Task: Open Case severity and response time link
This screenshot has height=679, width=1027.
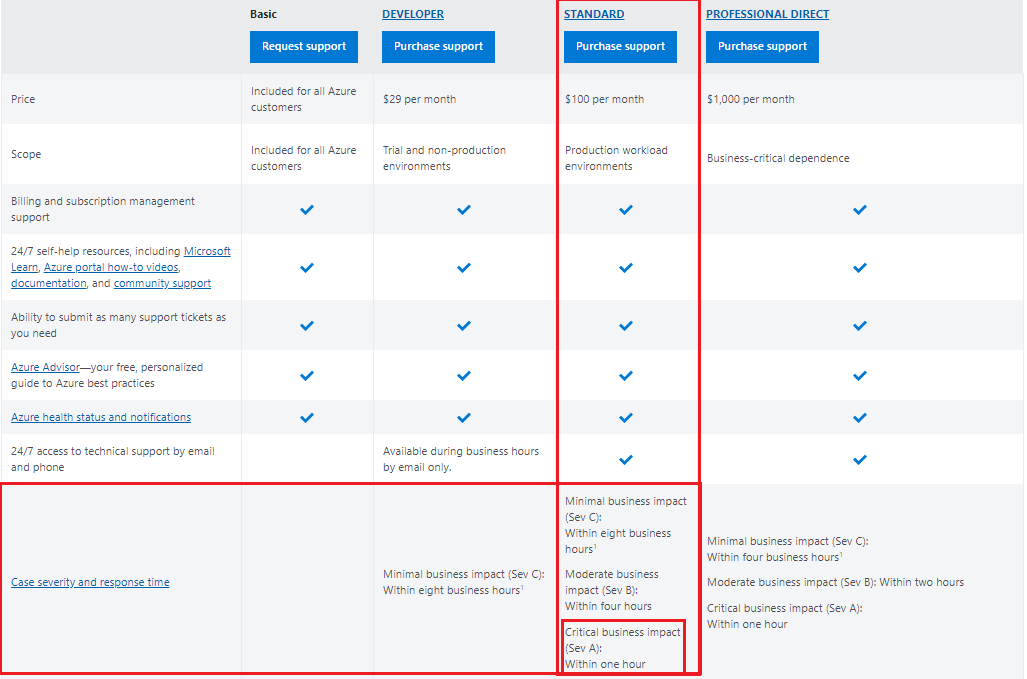Action: point(90,582)
